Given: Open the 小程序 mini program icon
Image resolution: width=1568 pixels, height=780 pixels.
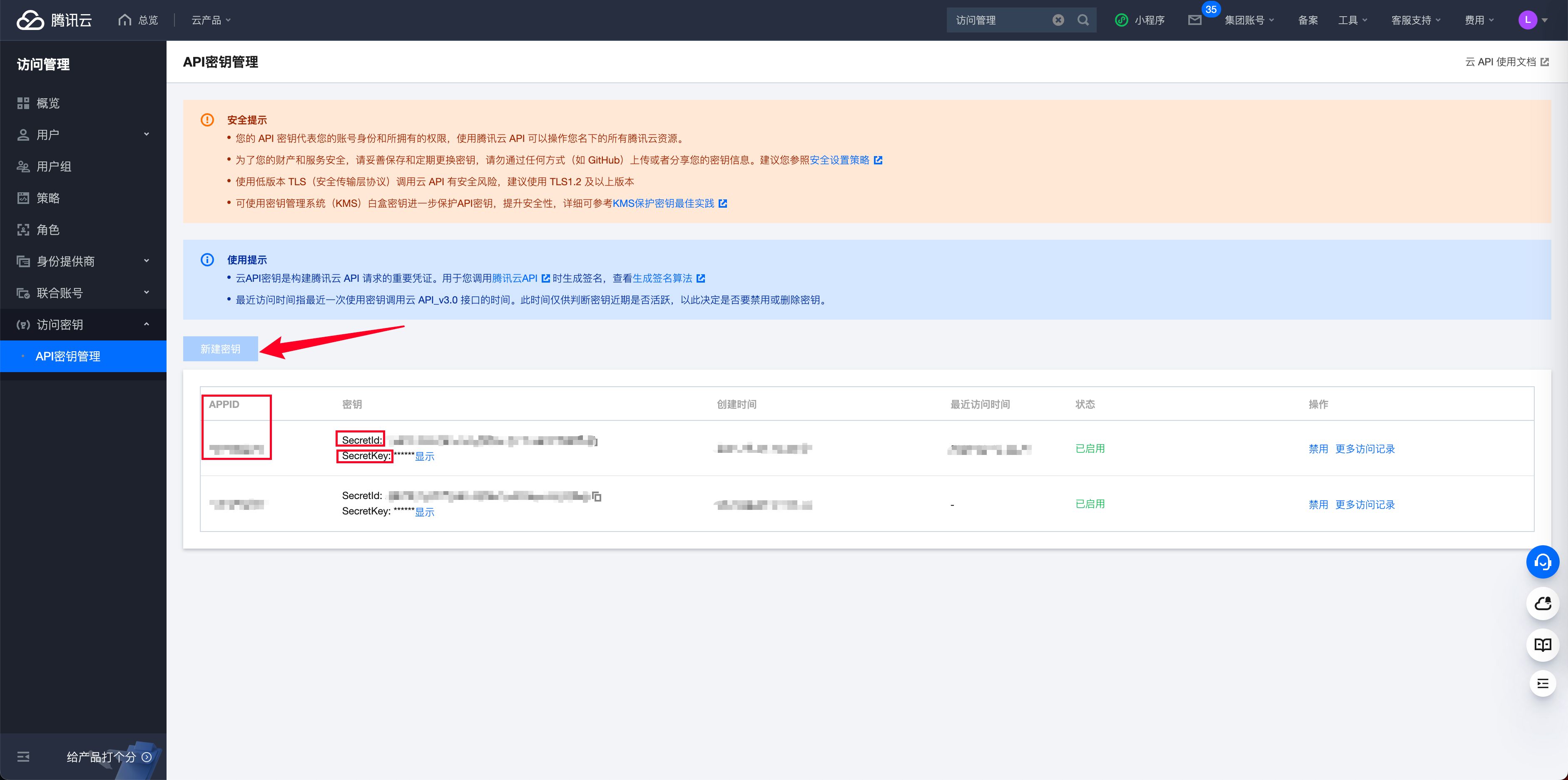Looking at the screenshot, I should click(x=1140, y=20).
